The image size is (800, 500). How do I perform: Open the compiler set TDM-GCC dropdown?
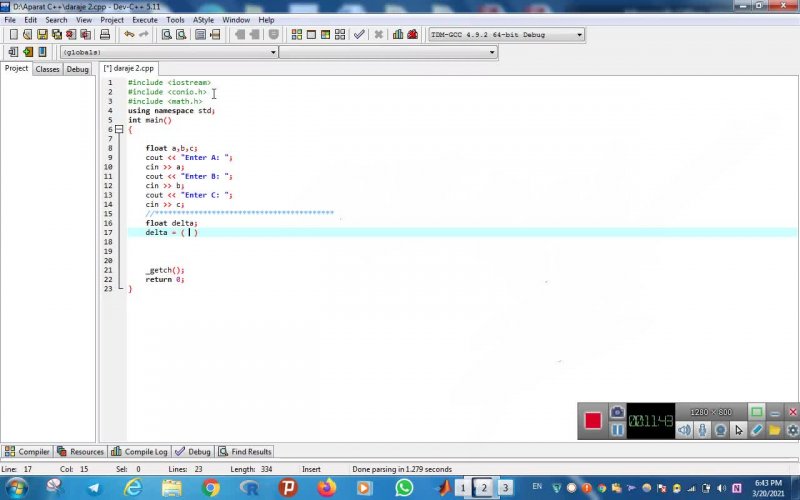click(506, 35)
